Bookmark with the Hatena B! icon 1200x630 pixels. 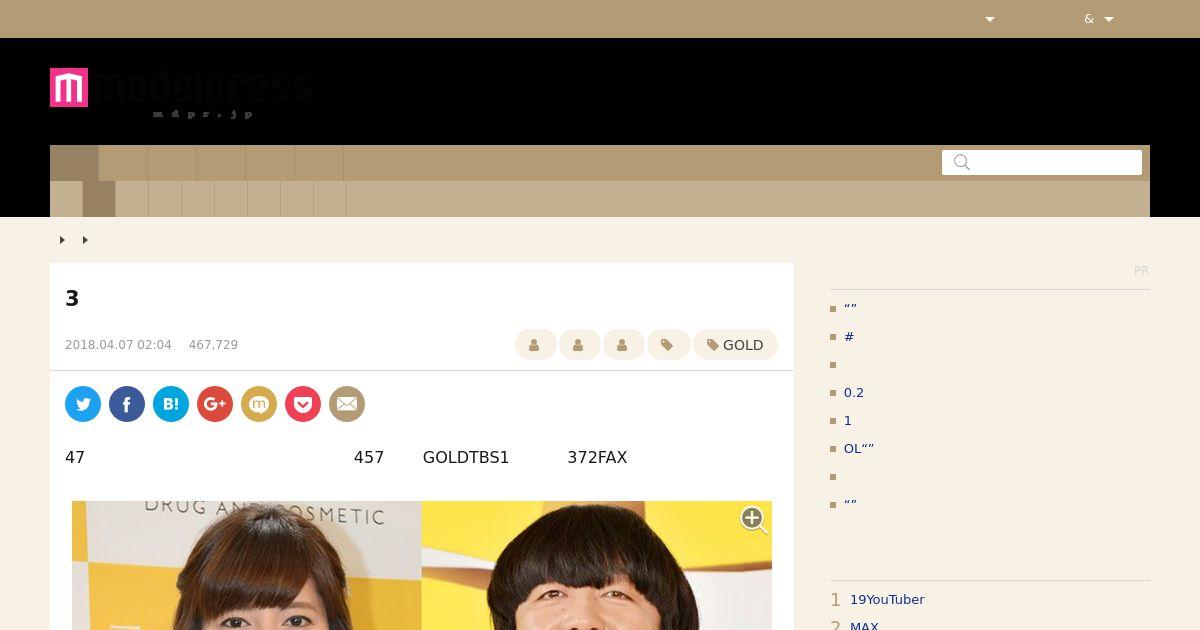click(x=171, y=404)
